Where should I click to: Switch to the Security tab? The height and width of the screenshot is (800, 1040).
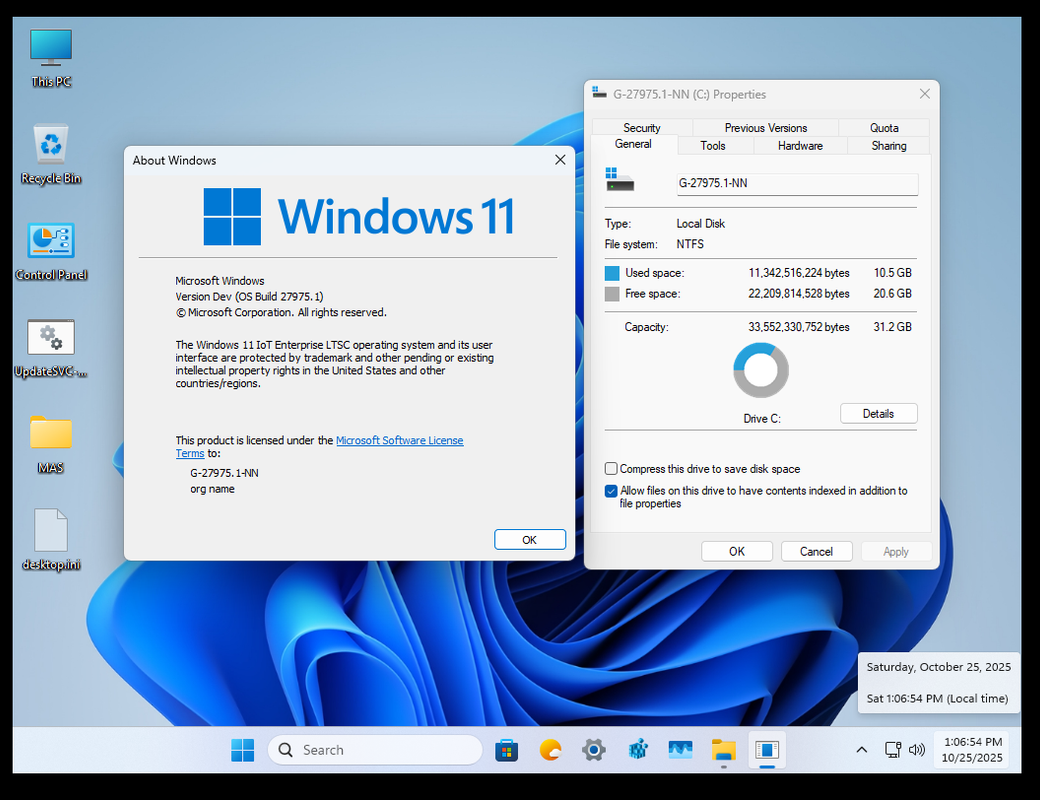coord(641,127)
